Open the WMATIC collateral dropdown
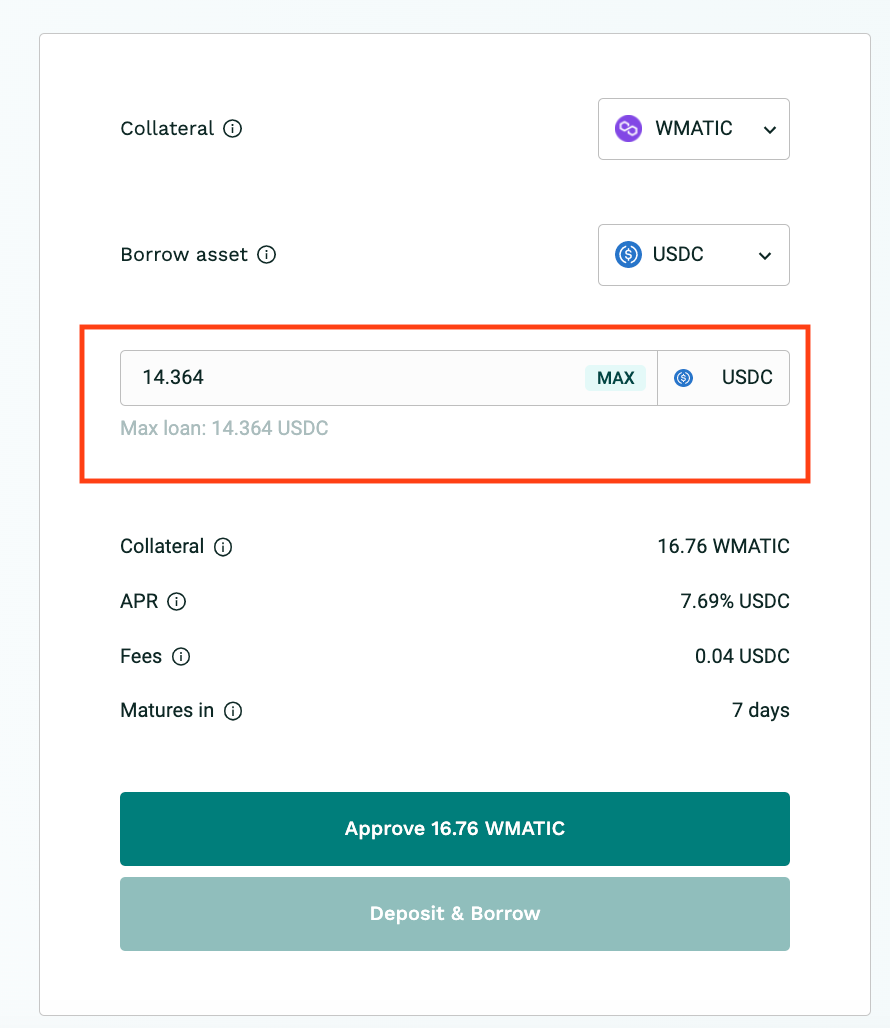The width and height of the screenshot is (890, 1028). 693,129
